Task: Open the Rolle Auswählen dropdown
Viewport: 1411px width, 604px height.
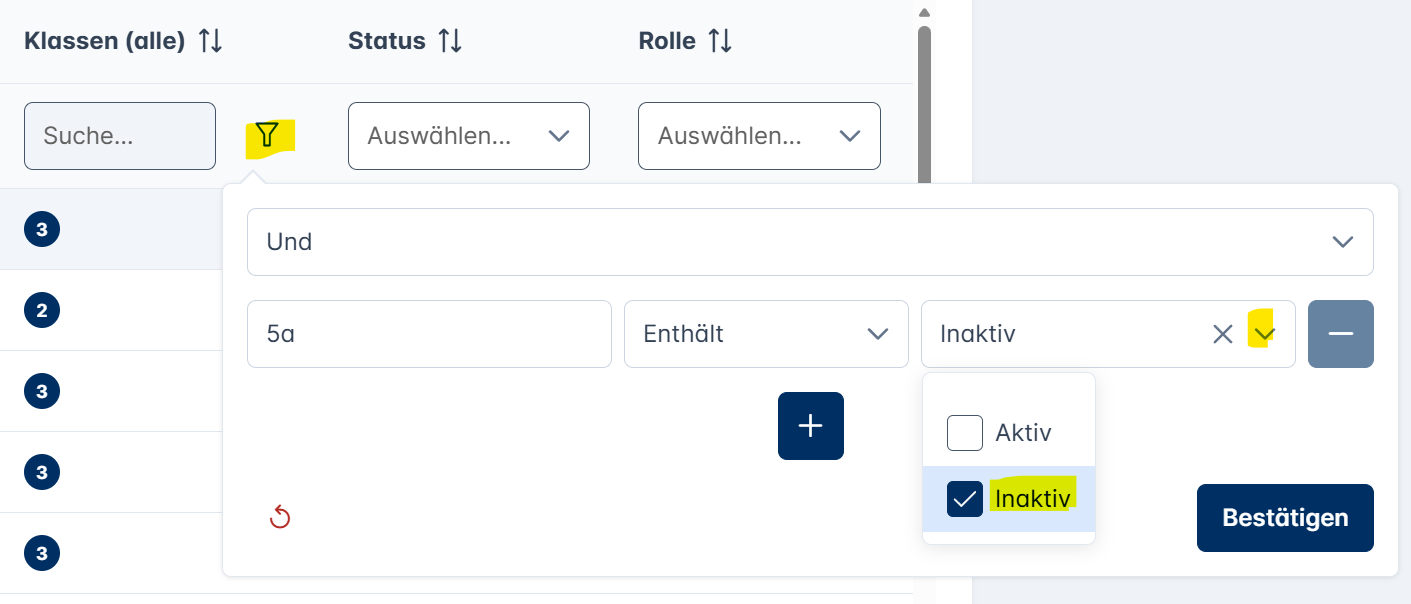Action: [759, 136]
